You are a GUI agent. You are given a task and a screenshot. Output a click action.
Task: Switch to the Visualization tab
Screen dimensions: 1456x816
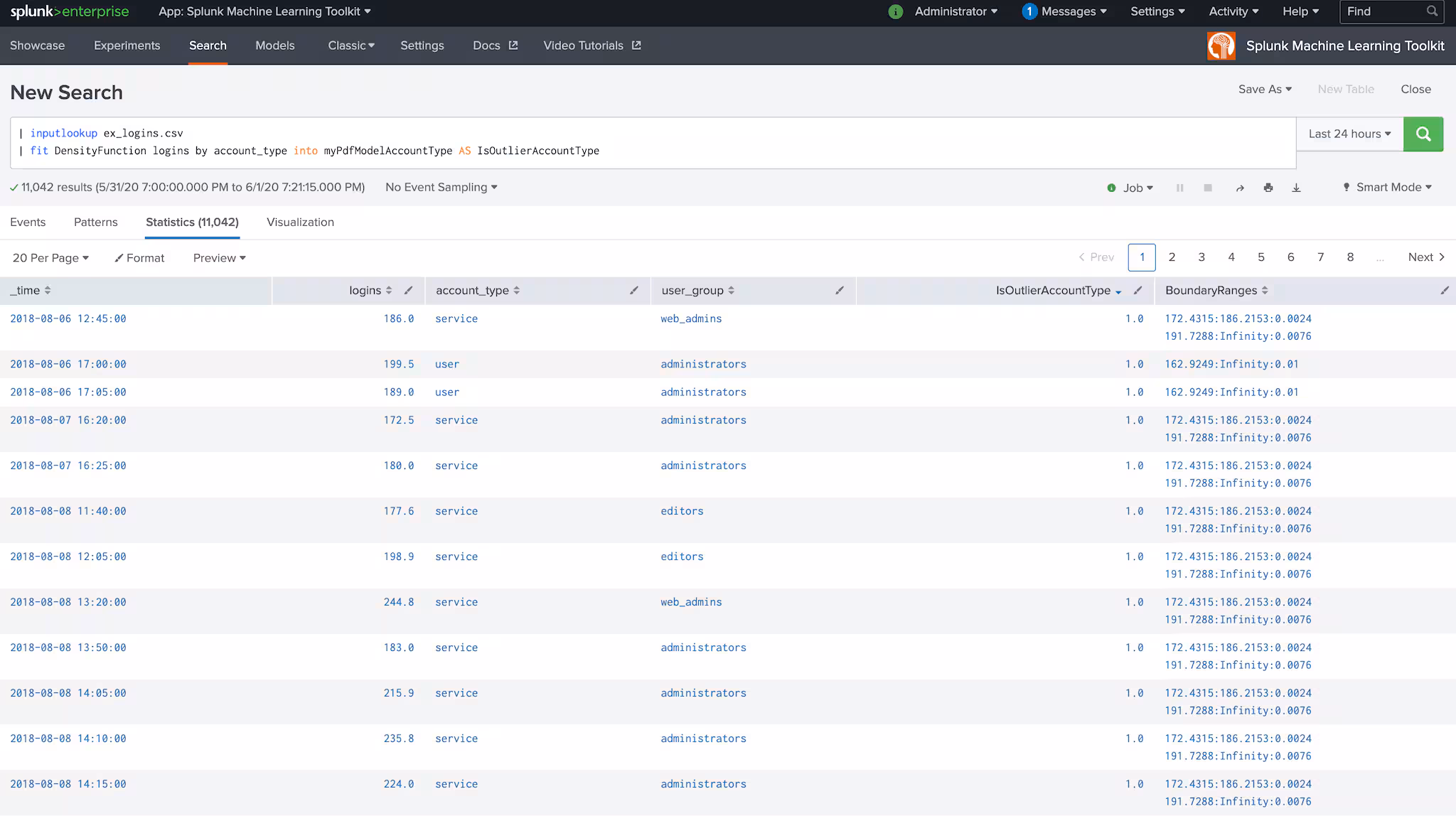(300, 222)
